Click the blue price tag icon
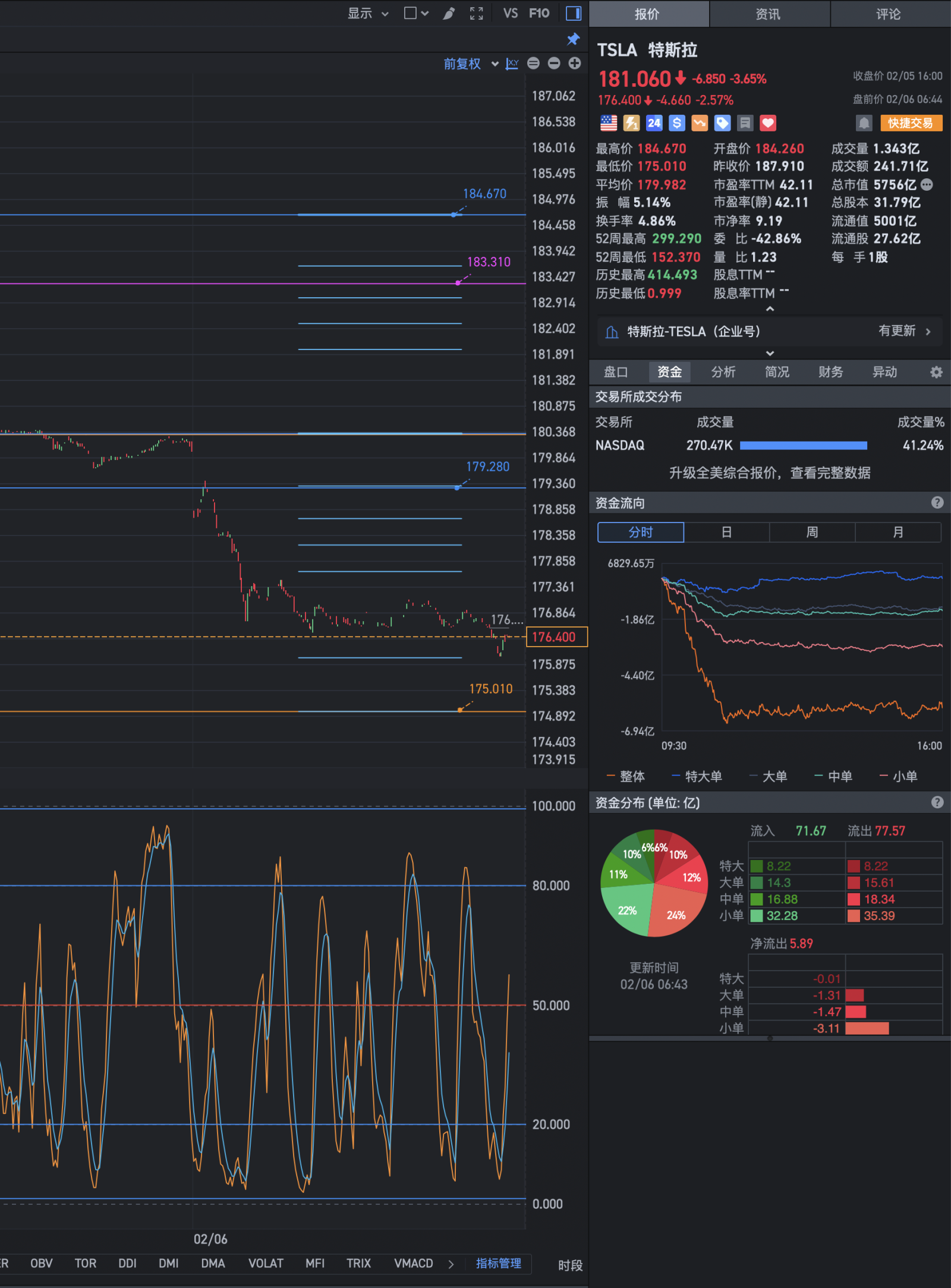The height and width of the screenshot is (1288, 951). 722,123
